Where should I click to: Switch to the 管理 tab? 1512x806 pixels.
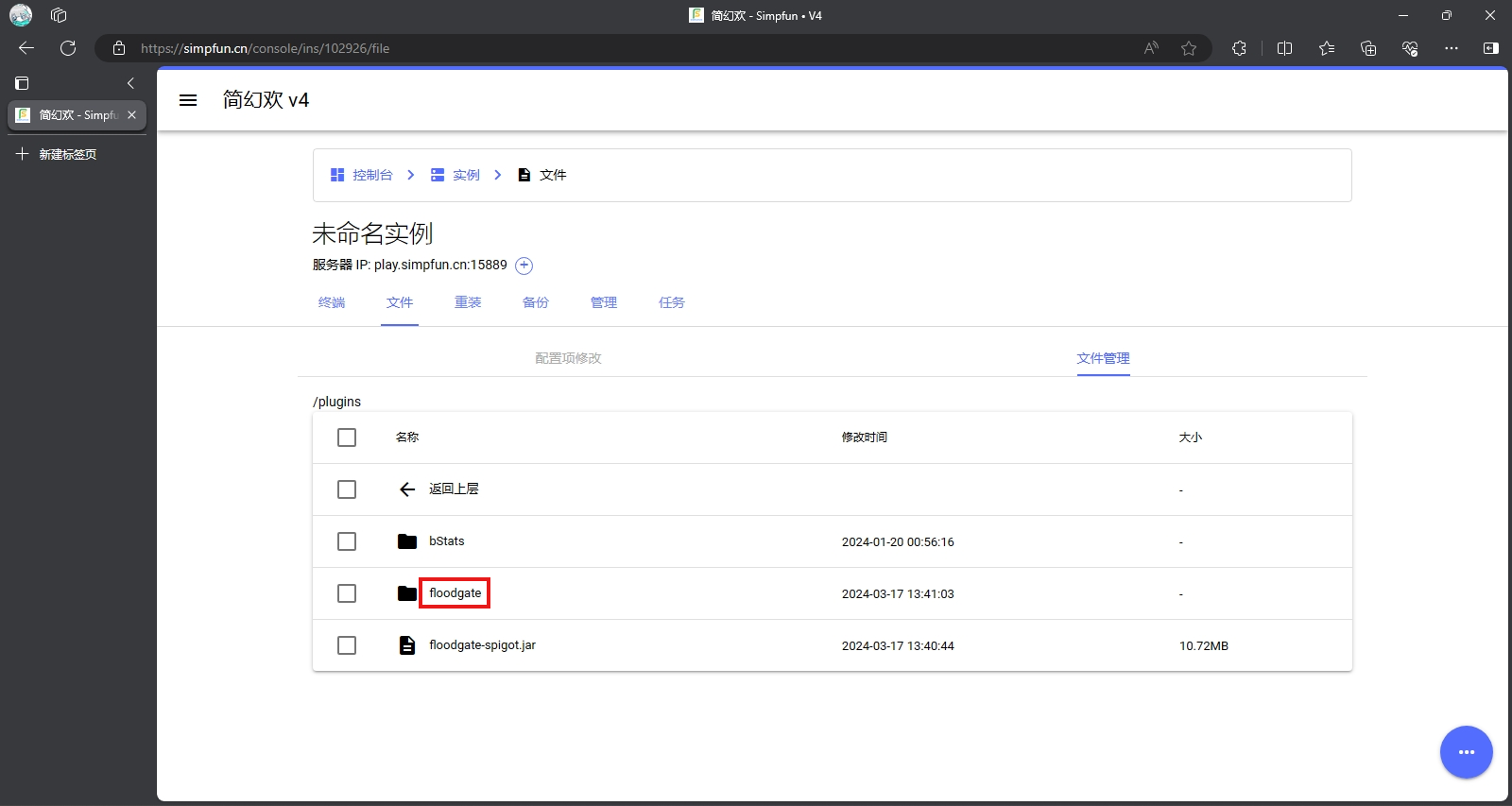604,302
